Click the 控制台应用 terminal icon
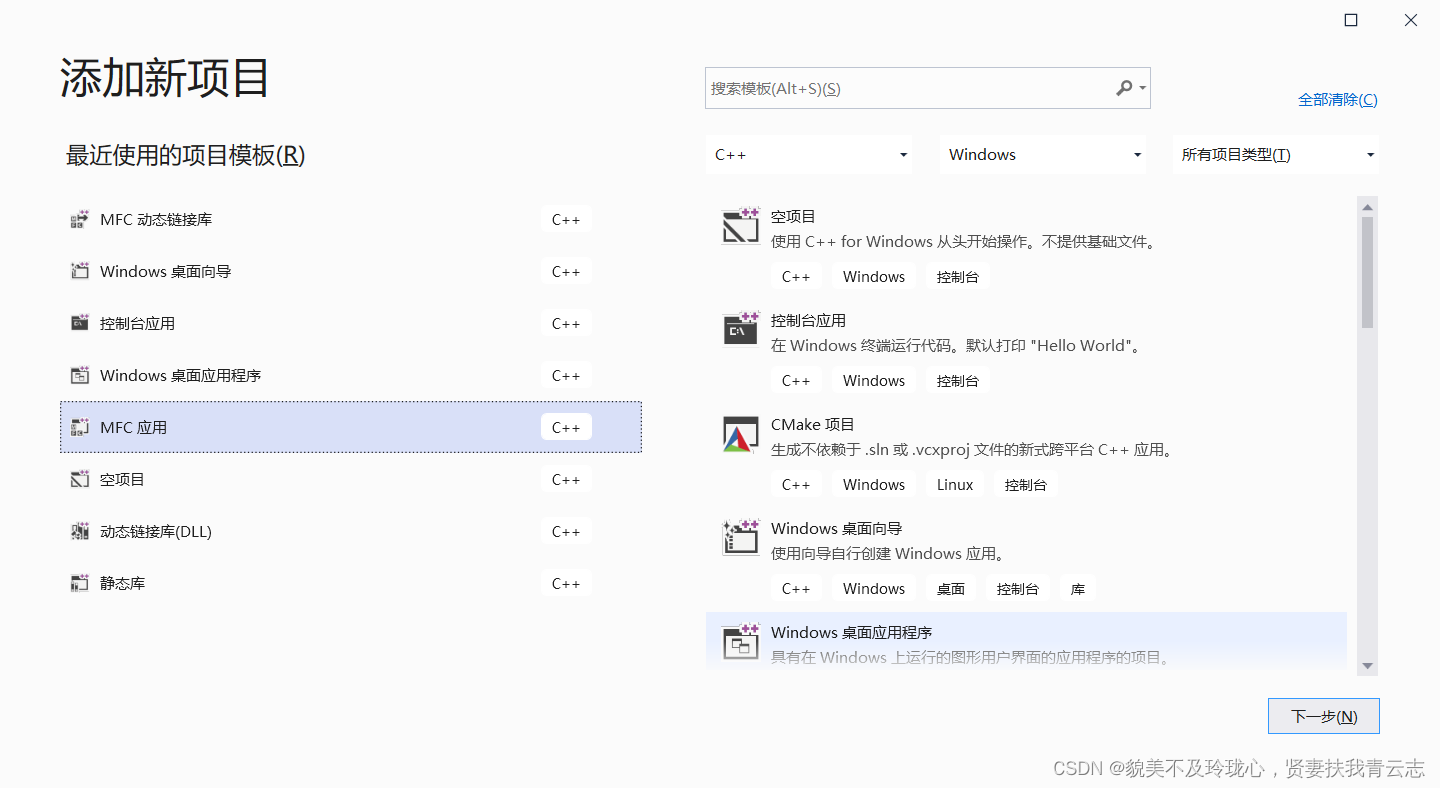Screen dimensions: 1440x788 click(x=740, y=330)
